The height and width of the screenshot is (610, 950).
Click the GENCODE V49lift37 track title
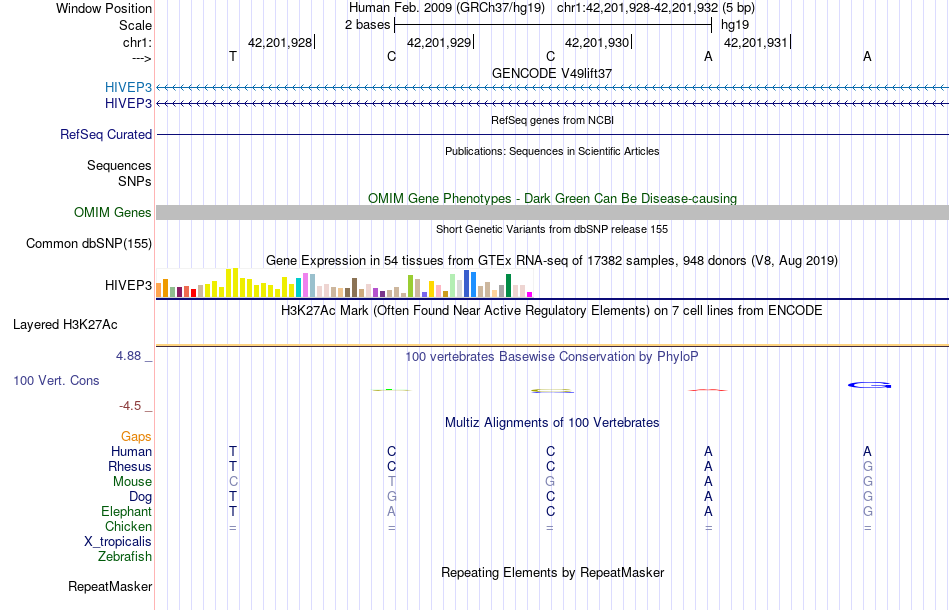551,73
